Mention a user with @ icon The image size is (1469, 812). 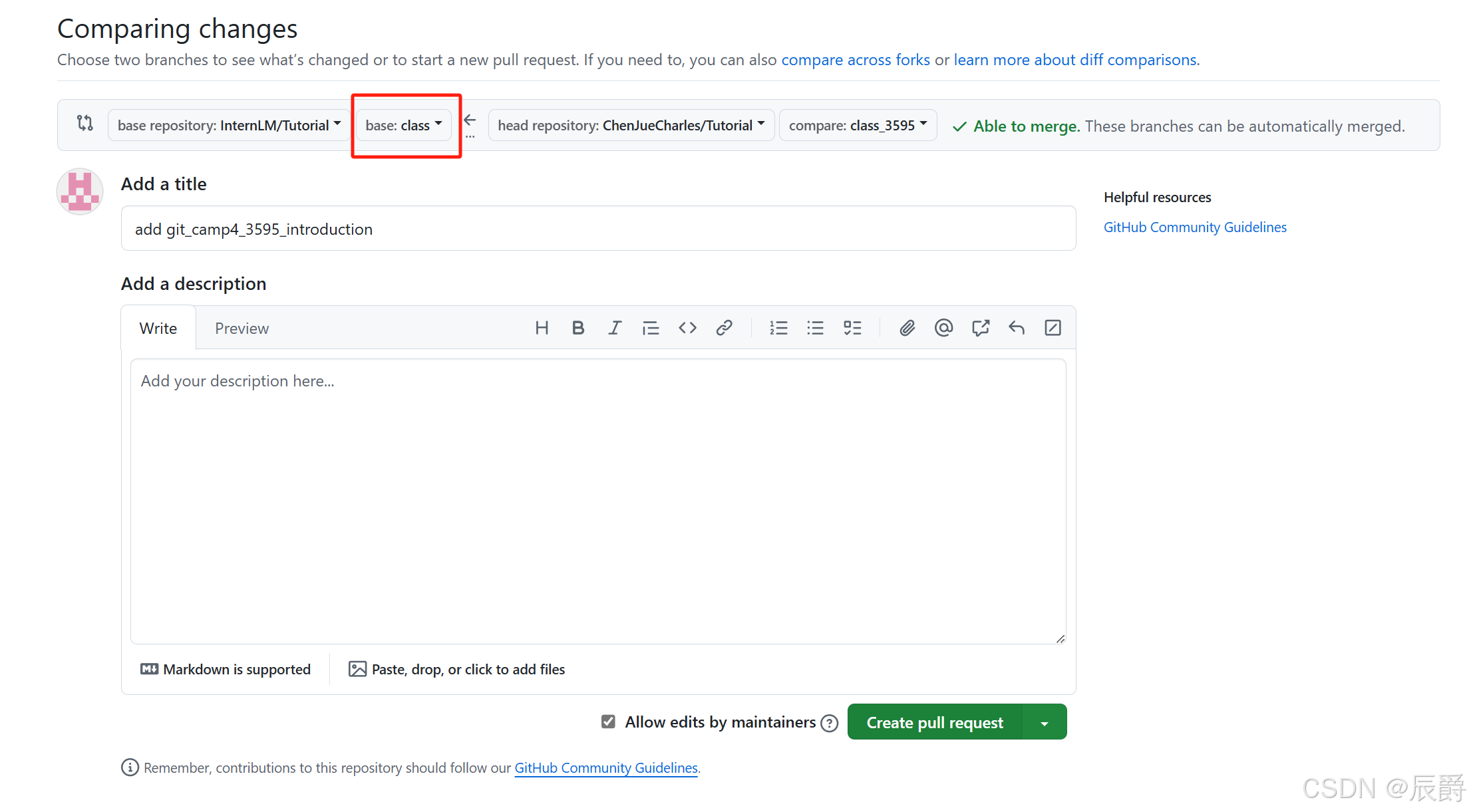(x=943, y=328)
